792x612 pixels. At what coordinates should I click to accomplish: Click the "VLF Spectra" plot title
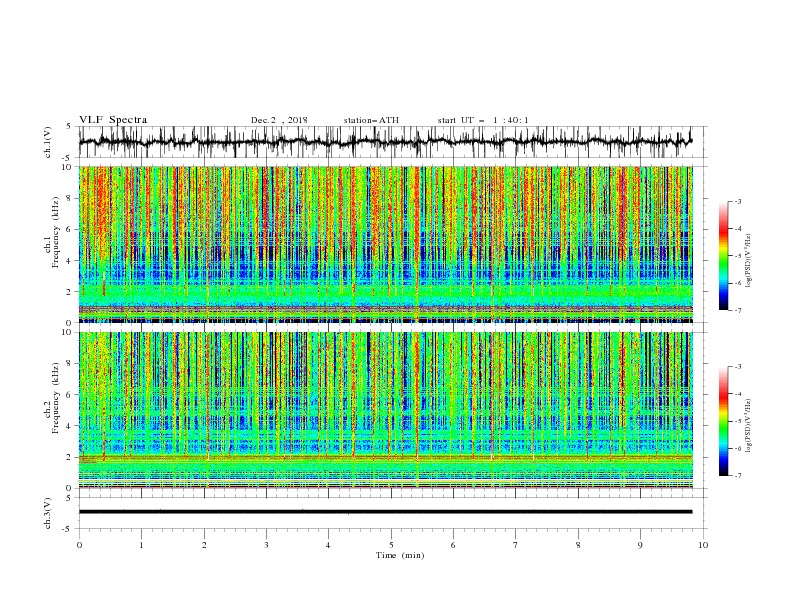pos(113,120)
